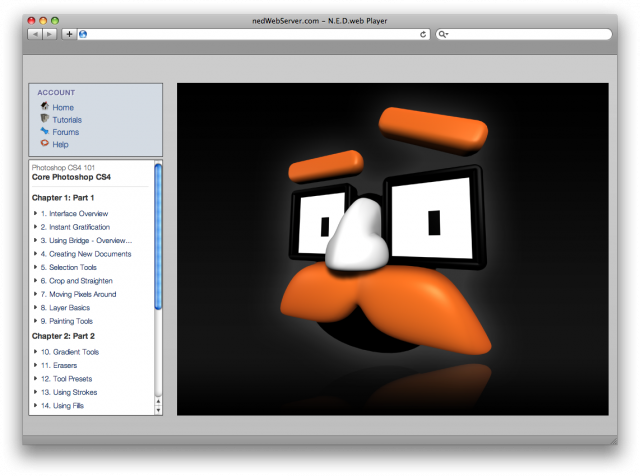
Task: Open the Help link
Action: pos(60,144)
